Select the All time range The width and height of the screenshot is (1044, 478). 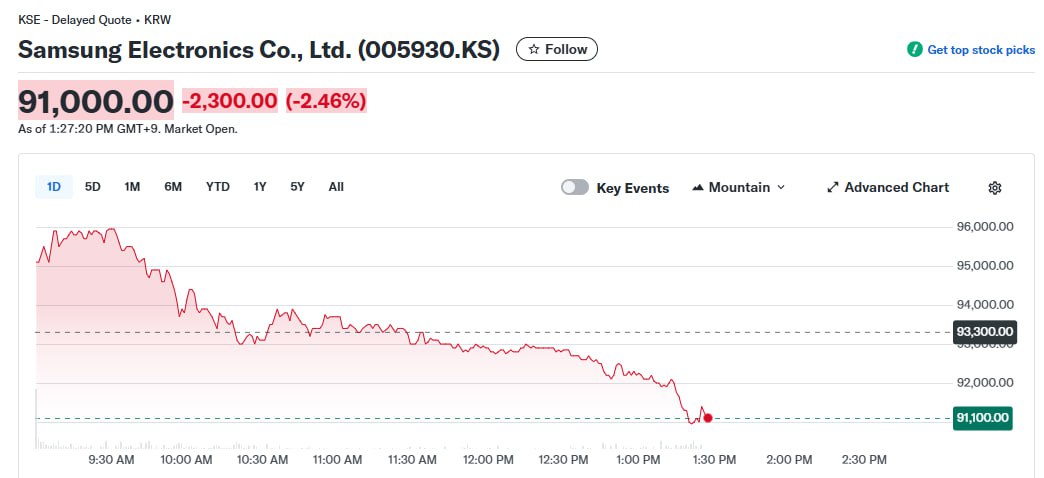coord(336,187)
